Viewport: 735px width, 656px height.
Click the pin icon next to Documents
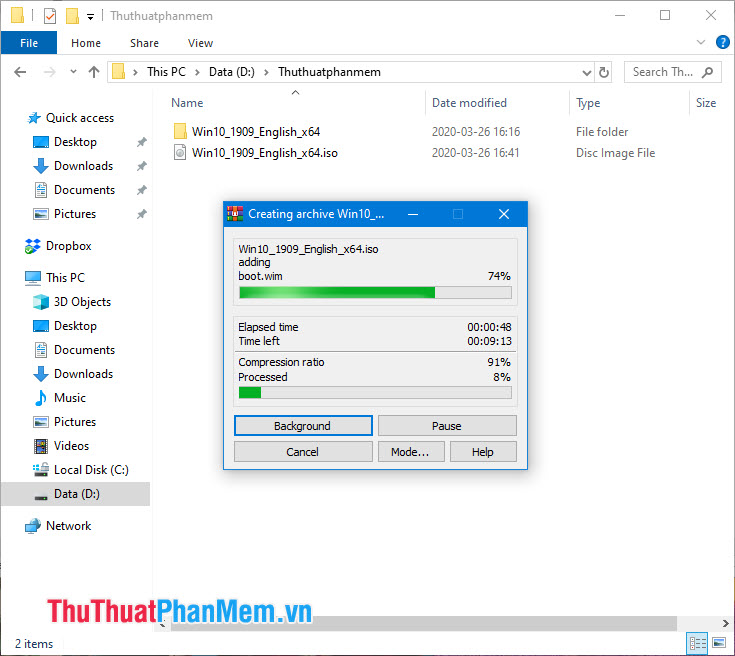coord(142,190)
